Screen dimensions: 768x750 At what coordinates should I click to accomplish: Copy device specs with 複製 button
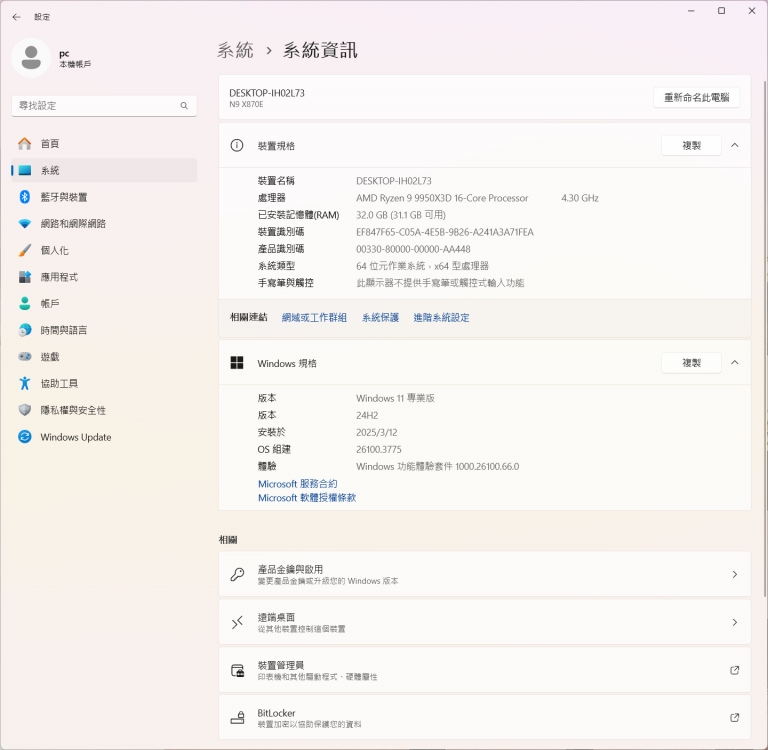click(x=691, y=145)
